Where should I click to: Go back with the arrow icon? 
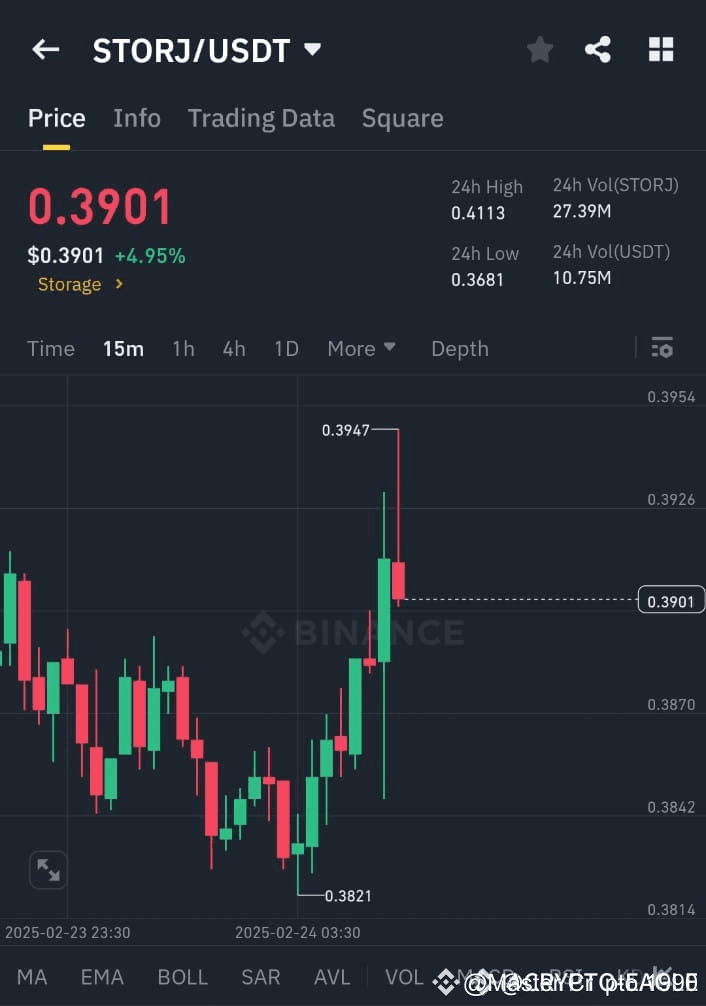point(45,48)
